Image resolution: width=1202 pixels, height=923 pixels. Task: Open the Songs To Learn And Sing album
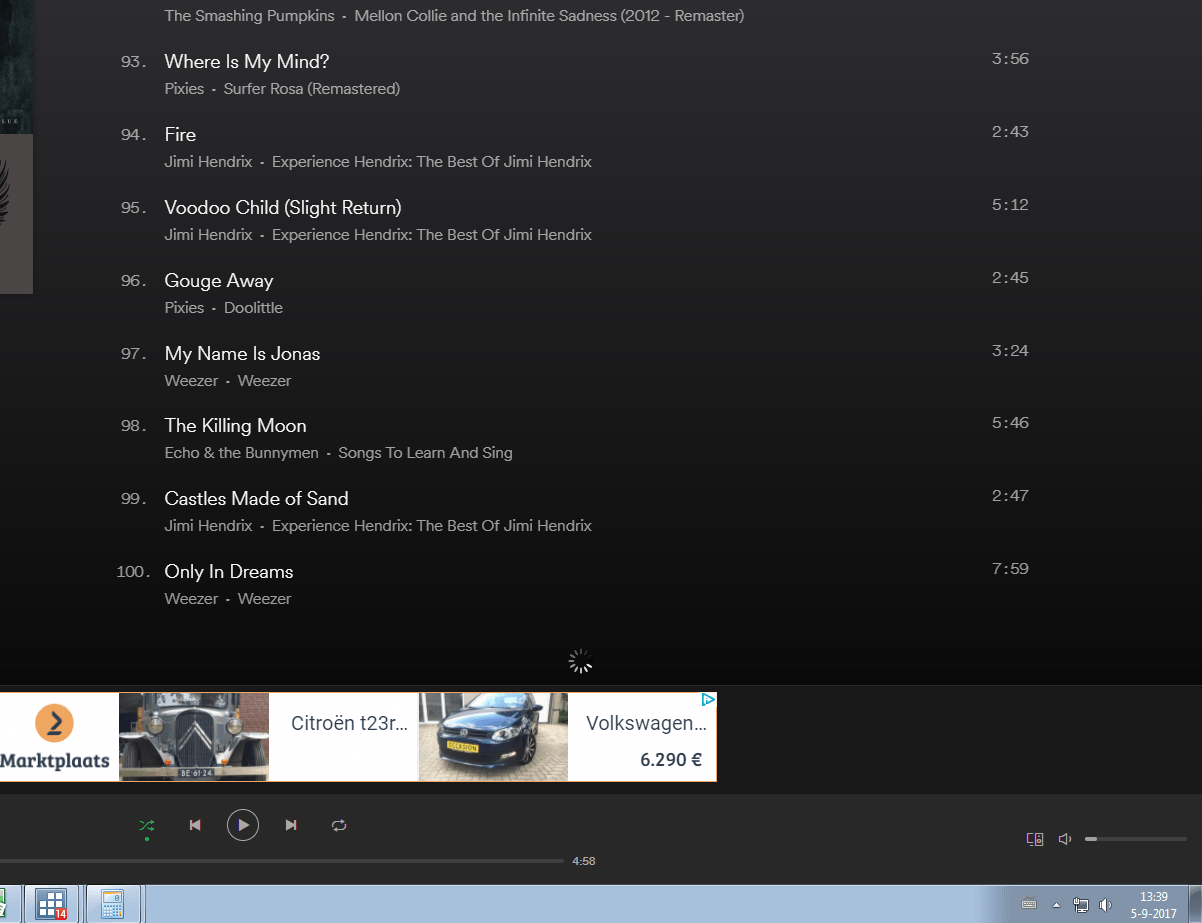(x=425, y=453)
